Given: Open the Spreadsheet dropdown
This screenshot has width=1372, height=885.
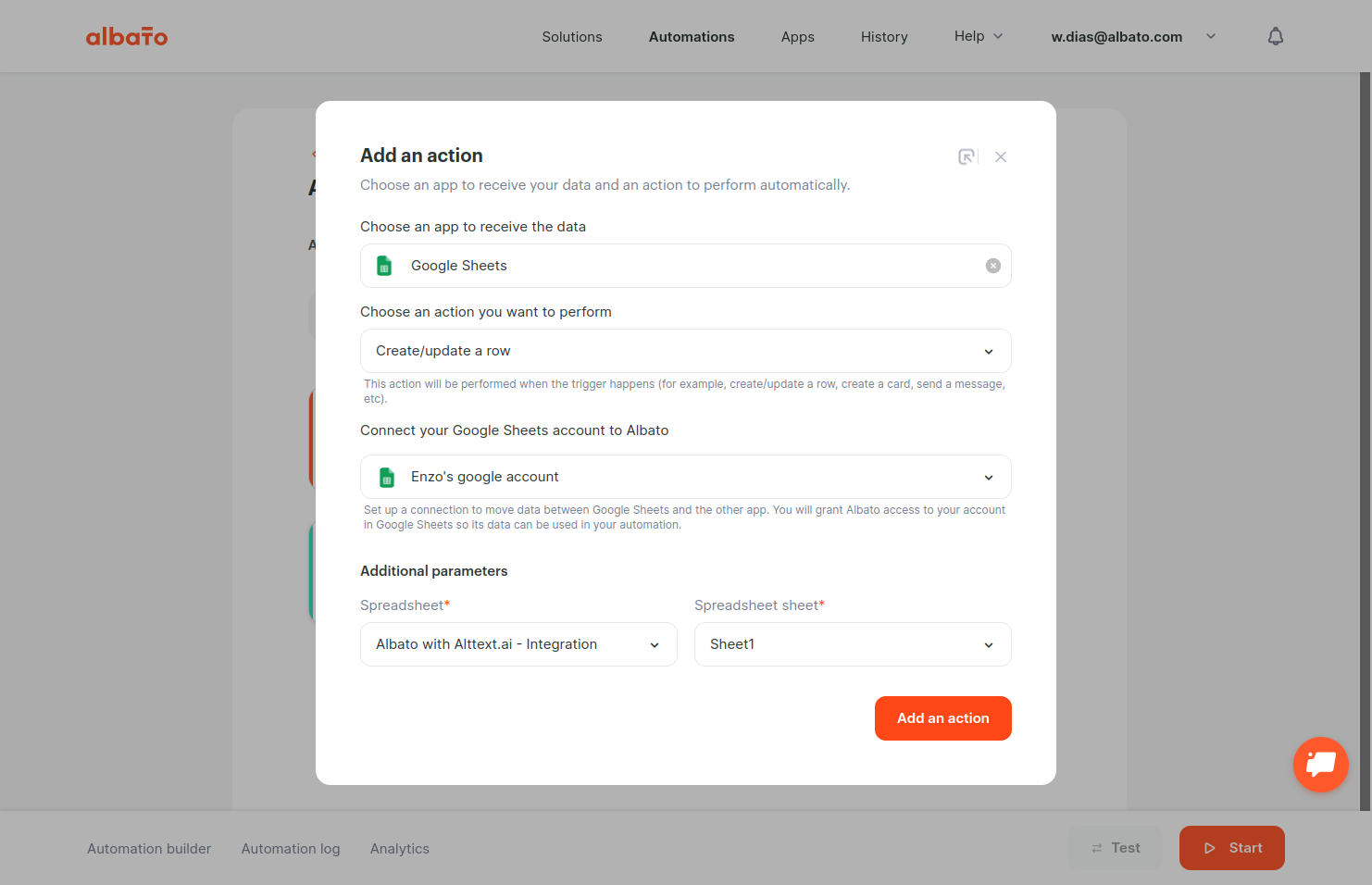Looking at the screenshot, I should 518,644.
